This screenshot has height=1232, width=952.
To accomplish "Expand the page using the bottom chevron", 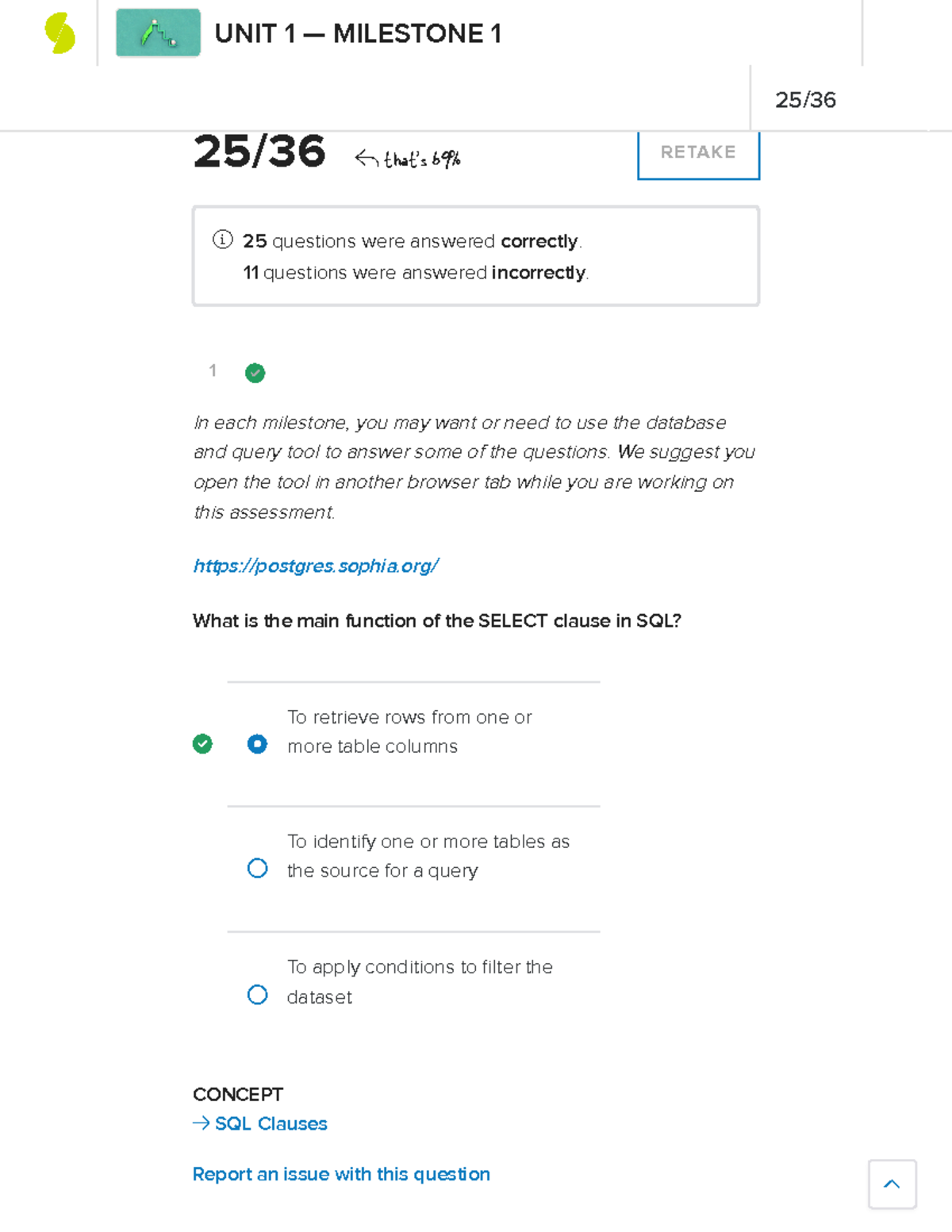I will coord(892,1184).
